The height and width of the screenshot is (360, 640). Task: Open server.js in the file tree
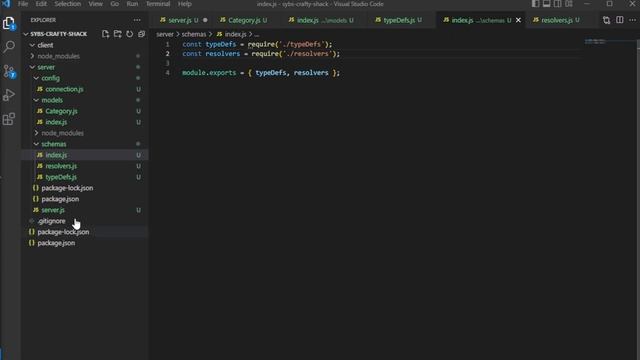(53, 210)
